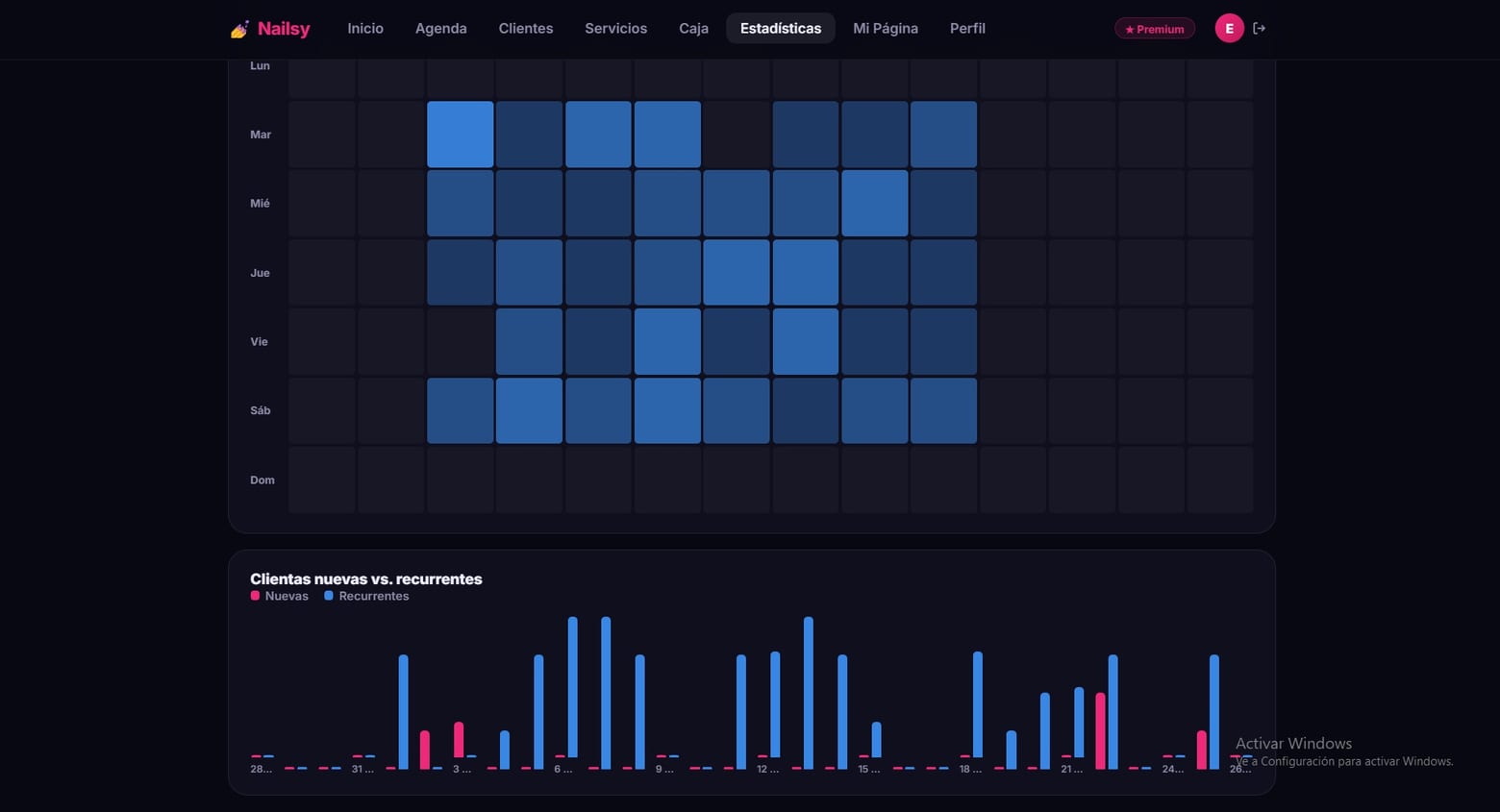Image resolution: width=1500 pixels, height=812 pixels.
Task: Click the pink Nuevas legend swatch
Action: pyautogui.click(x=255, y=596)
